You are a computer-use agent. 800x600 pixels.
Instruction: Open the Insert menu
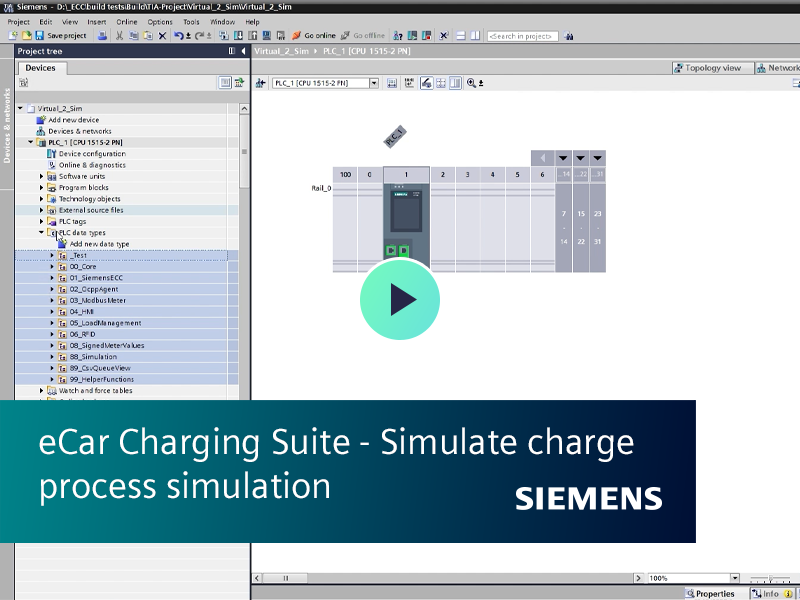[x=96, y=22]
